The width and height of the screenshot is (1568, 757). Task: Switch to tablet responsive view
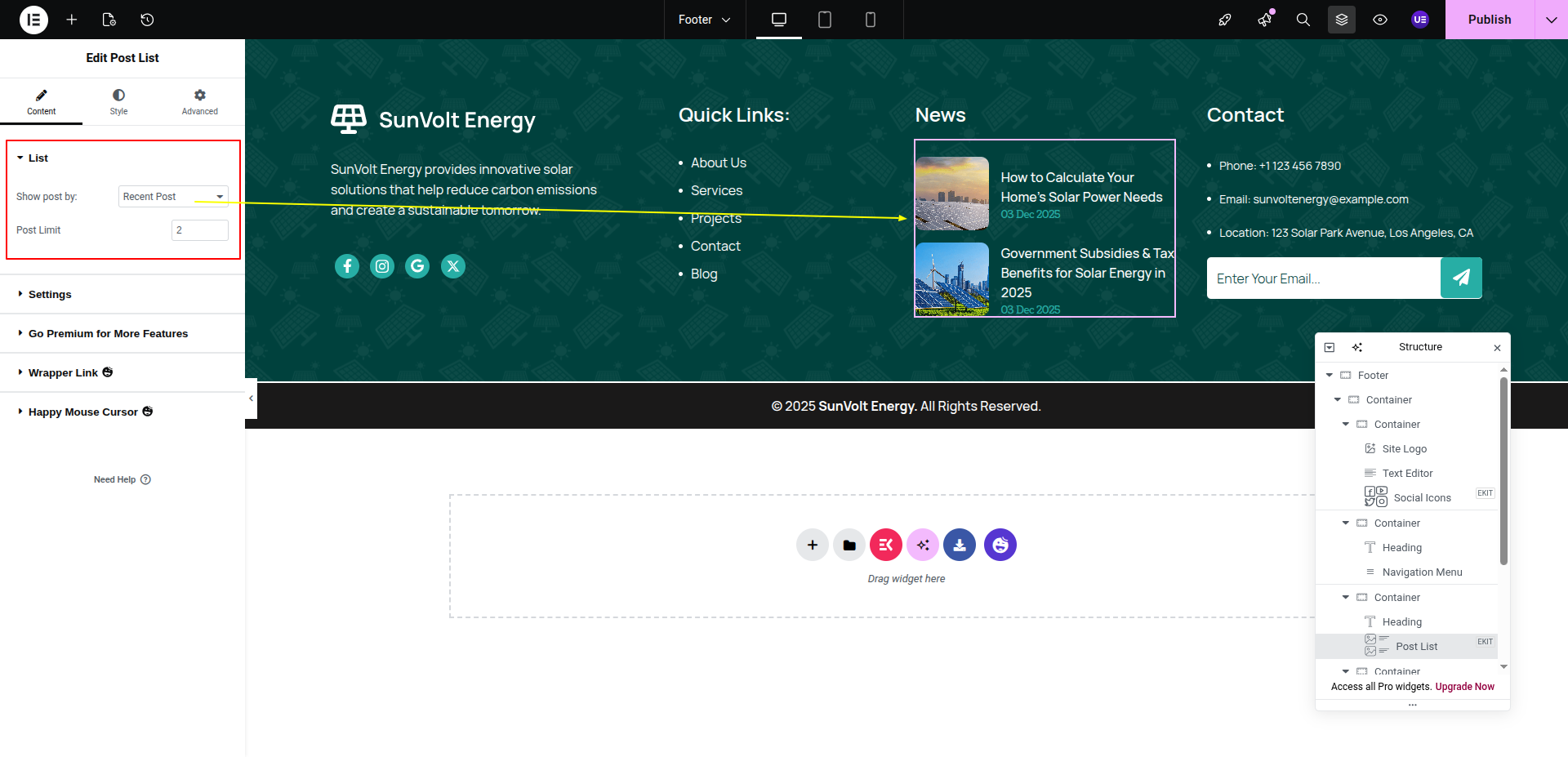click(x=825, y=20)
